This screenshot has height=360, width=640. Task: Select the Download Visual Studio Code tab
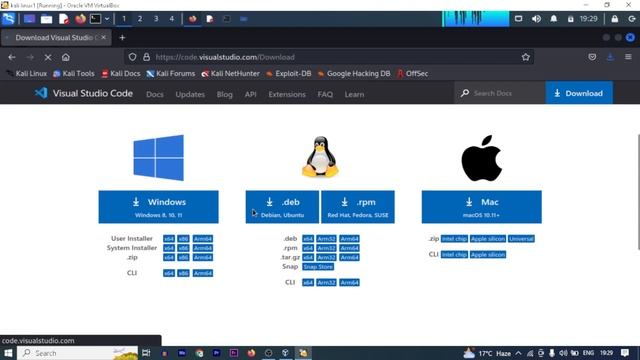pos(56,38)
